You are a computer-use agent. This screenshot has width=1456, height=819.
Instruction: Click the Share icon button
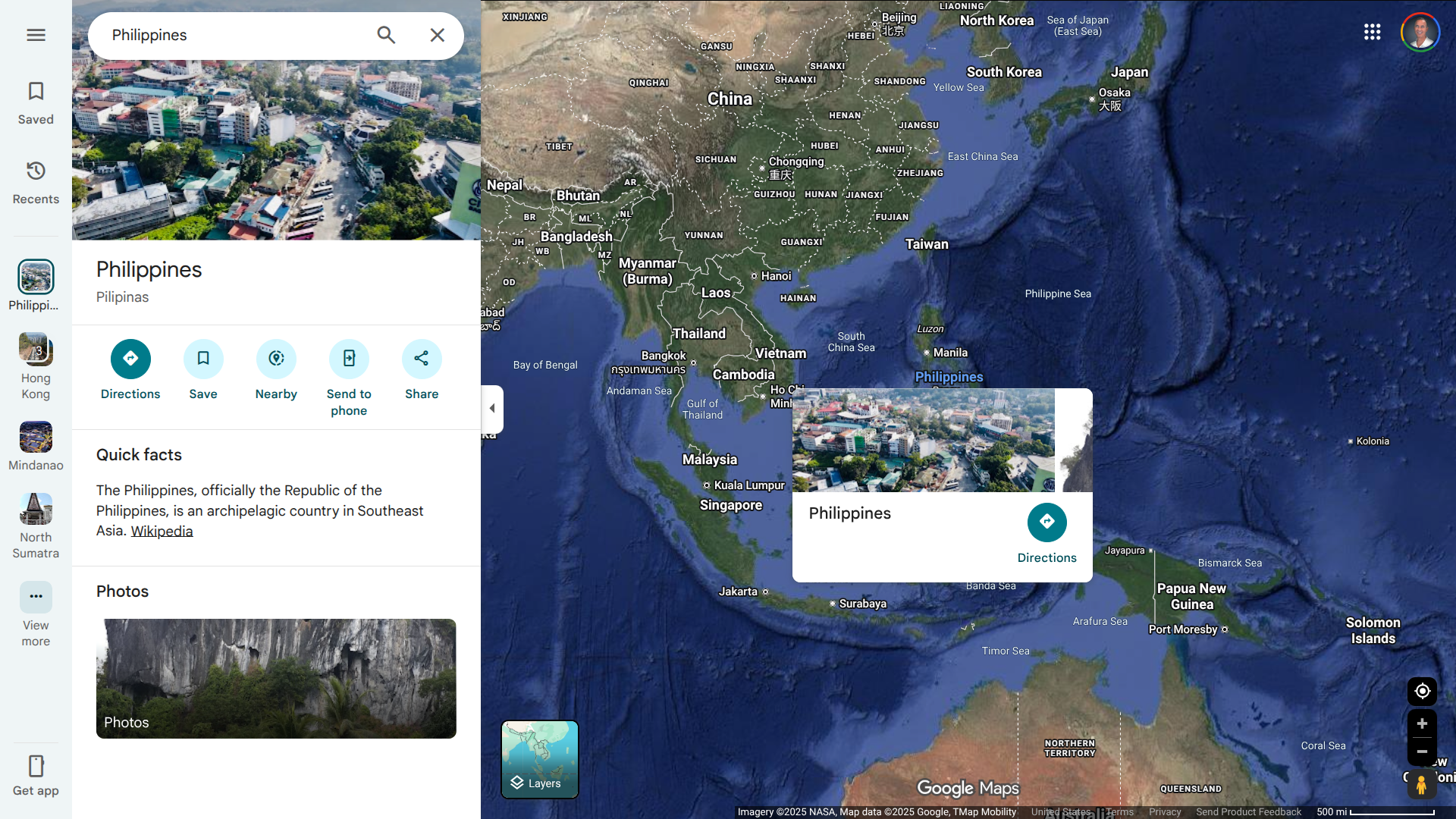click(x=422, y=359)
